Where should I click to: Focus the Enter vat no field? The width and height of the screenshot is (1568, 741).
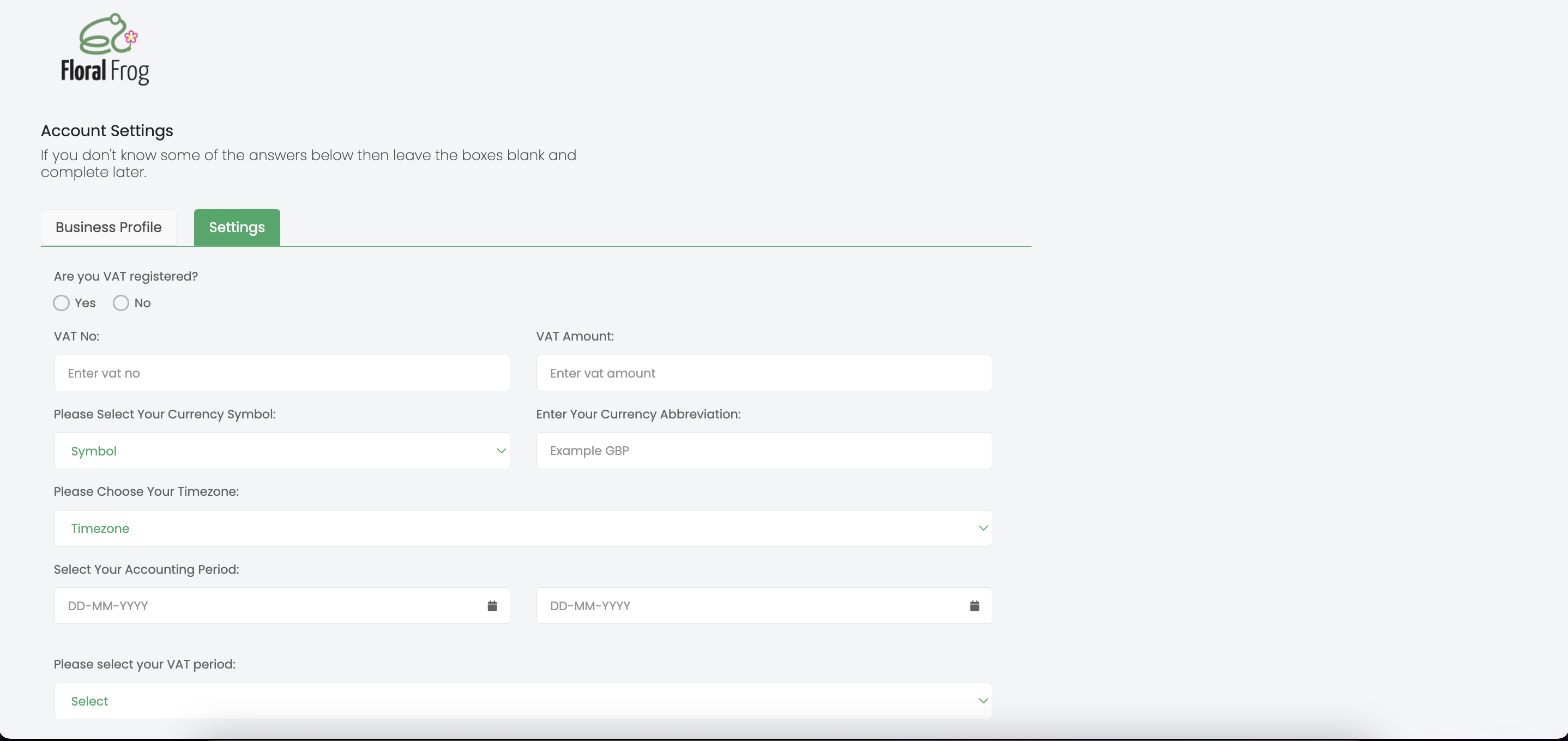pyautogui.click(x=281, y=373)
